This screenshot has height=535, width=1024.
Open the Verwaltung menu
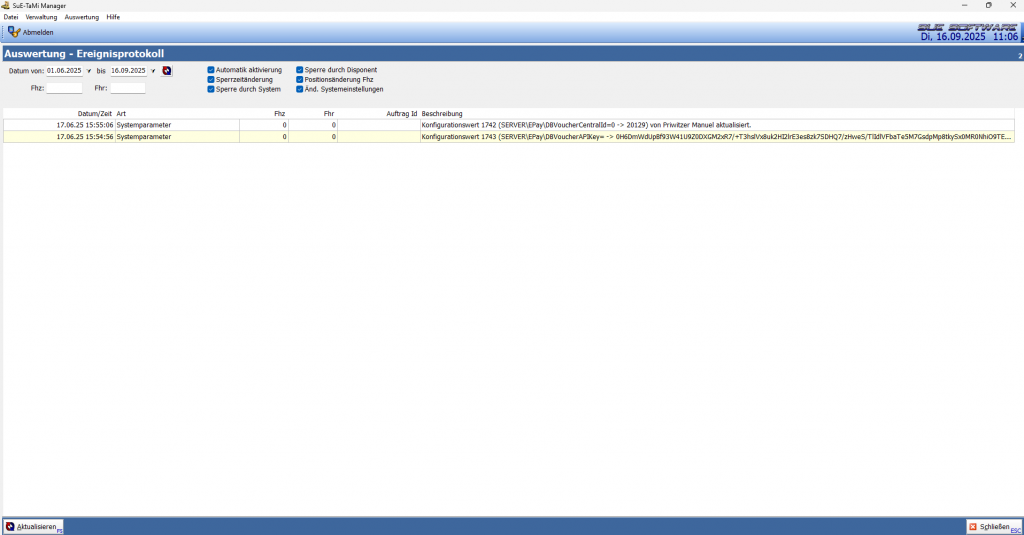[41, 17]
